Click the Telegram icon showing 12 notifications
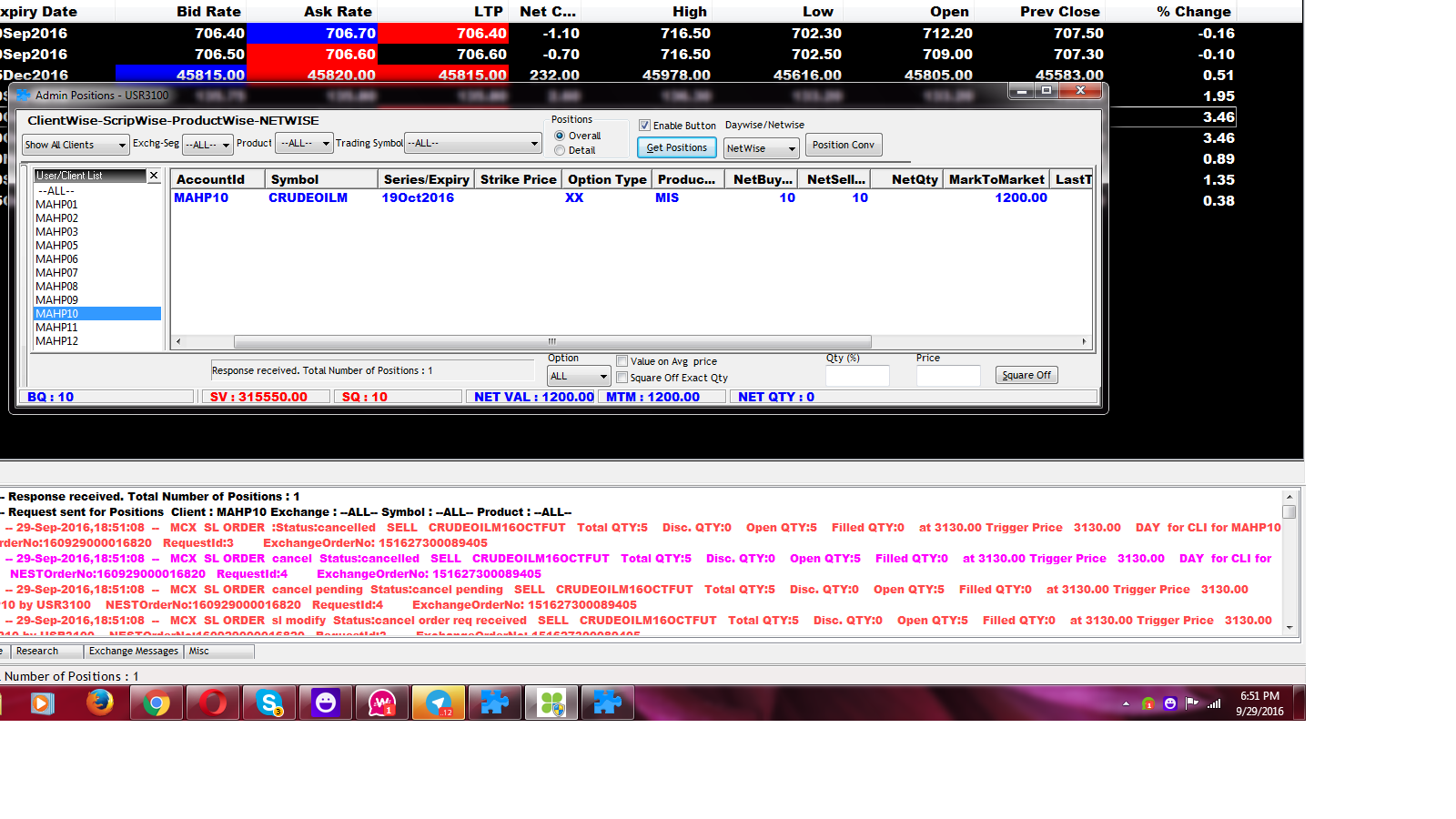 (439, 703)
